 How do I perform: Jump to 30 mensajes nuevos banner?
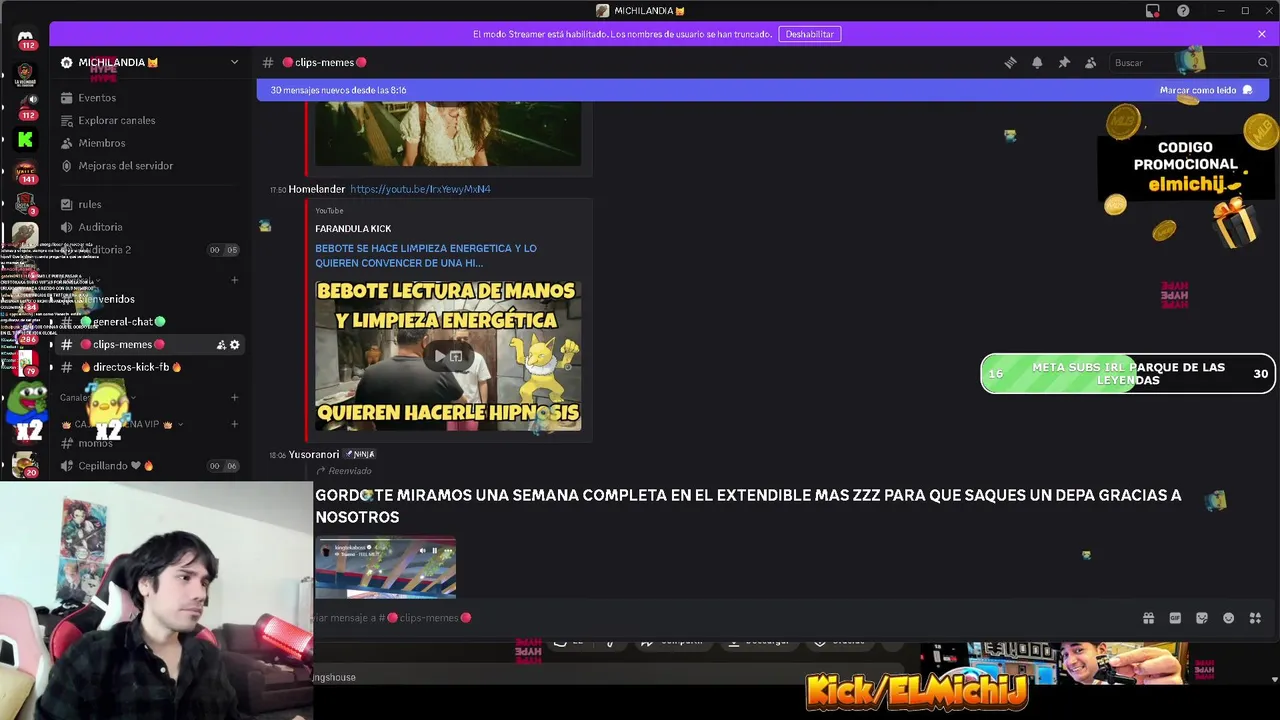click(x=338, y=90)
